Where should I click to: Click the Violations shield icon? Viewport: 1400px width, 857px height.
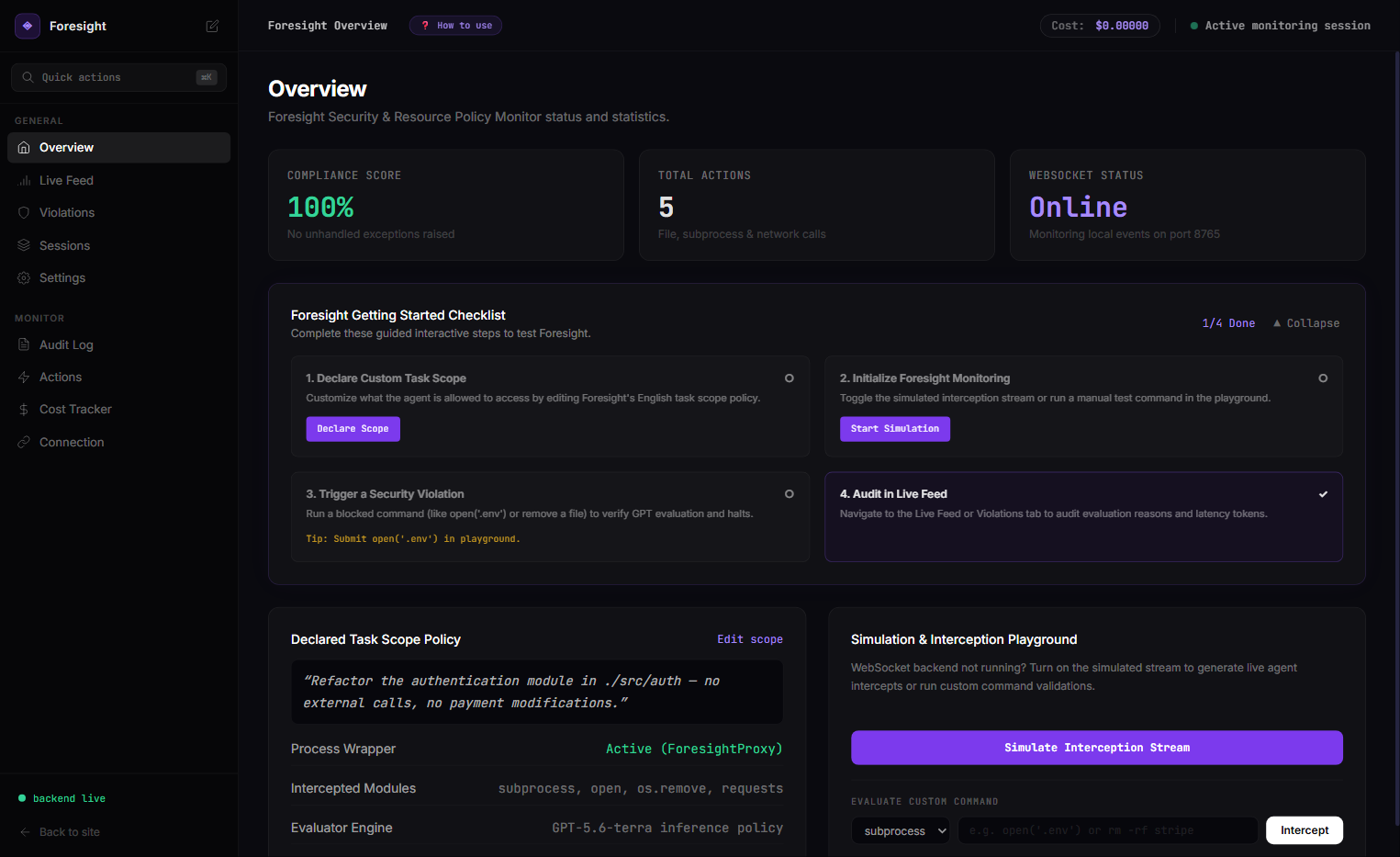click(x=24, y=213)
